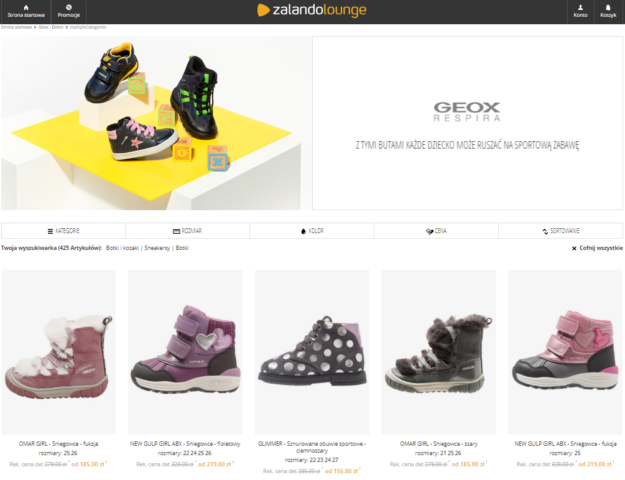The width and height of the screenshot is (625, 480).
Task: Remove the Sneakersy filter tag
Action: pyautogui.click(x=157, y=248)
